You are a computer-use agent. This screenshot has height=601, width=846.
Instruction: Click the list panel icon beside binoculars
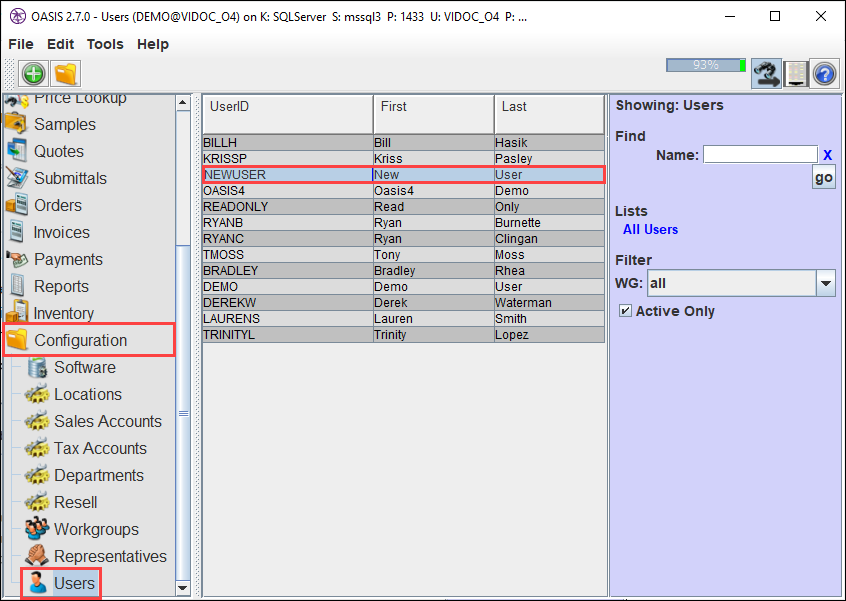(x=796, y=73)
